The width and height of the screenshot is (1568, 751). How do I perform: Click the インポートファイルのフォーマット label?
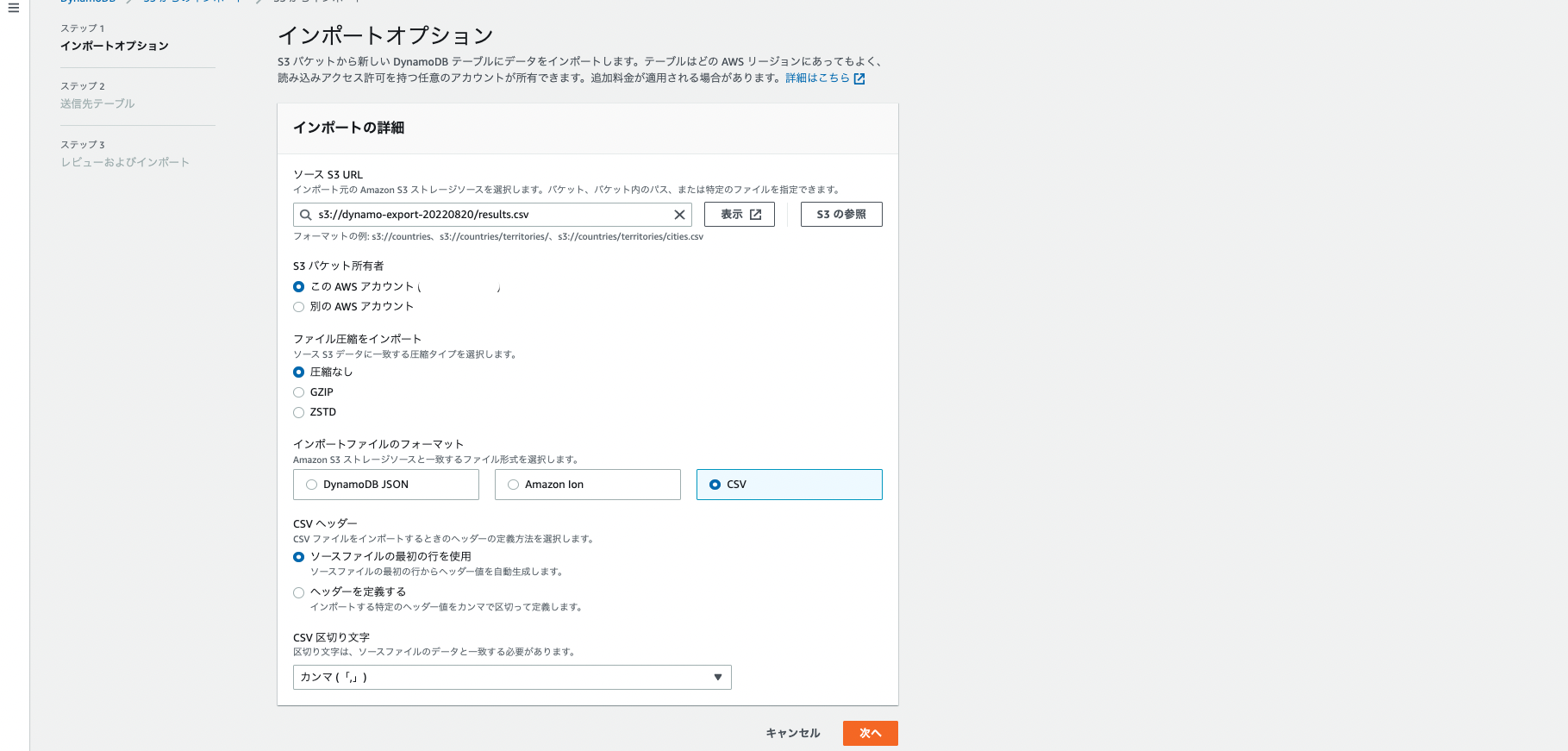pos(378,444)
